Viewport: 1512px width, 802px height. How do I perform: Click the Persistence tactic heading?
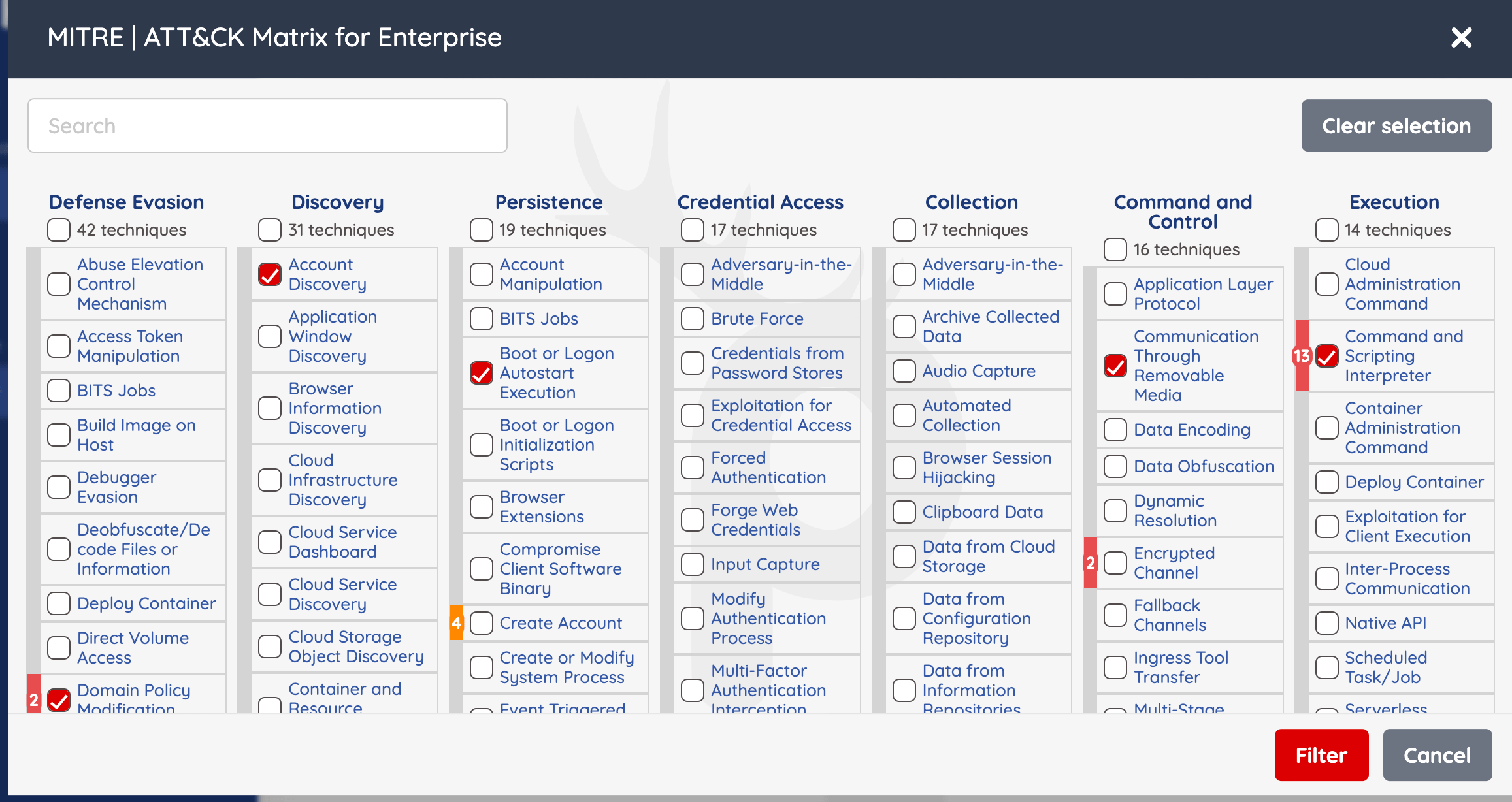pos(548,202)
